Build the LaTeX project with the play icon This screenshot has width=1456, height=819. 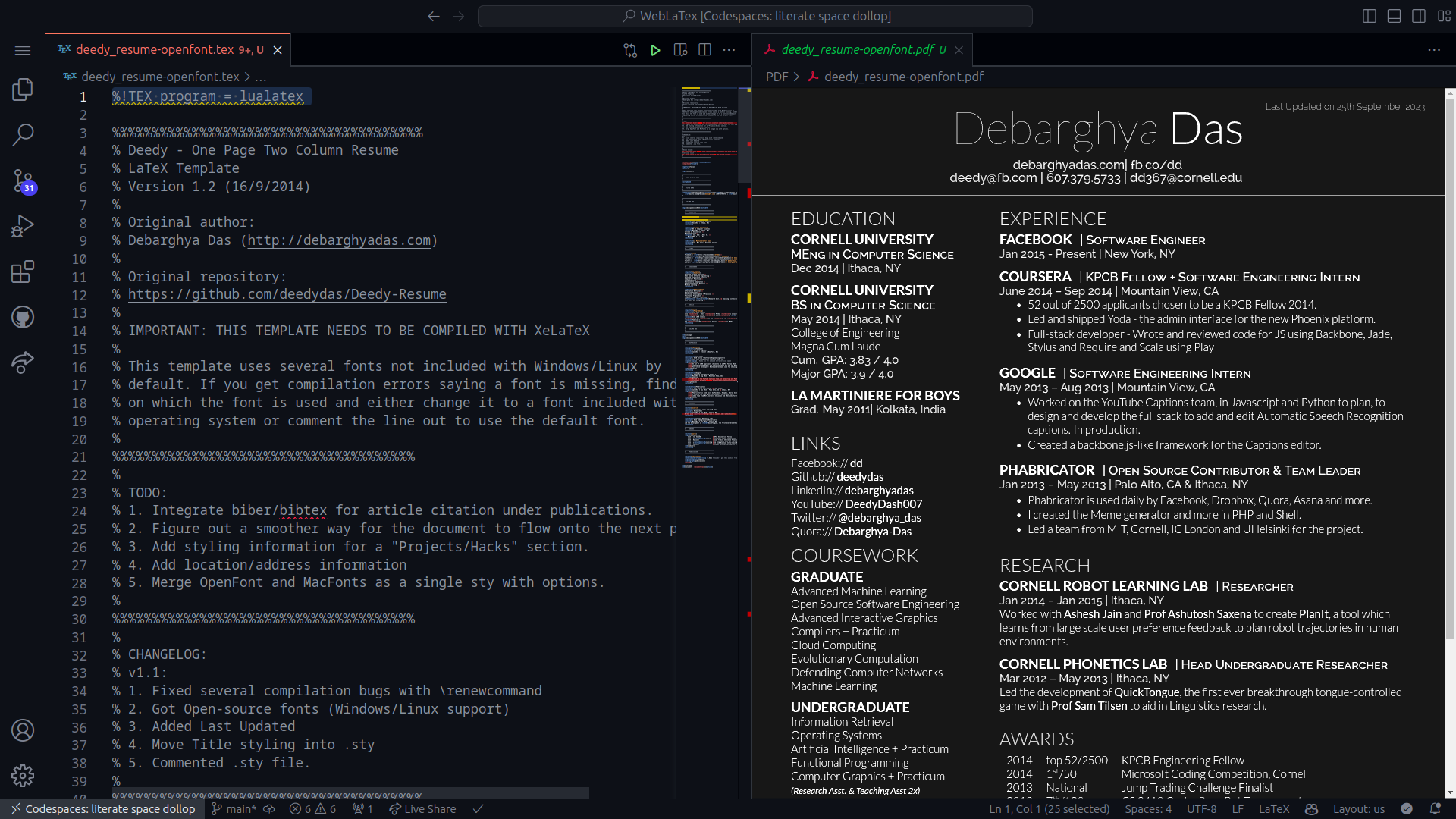655,49
